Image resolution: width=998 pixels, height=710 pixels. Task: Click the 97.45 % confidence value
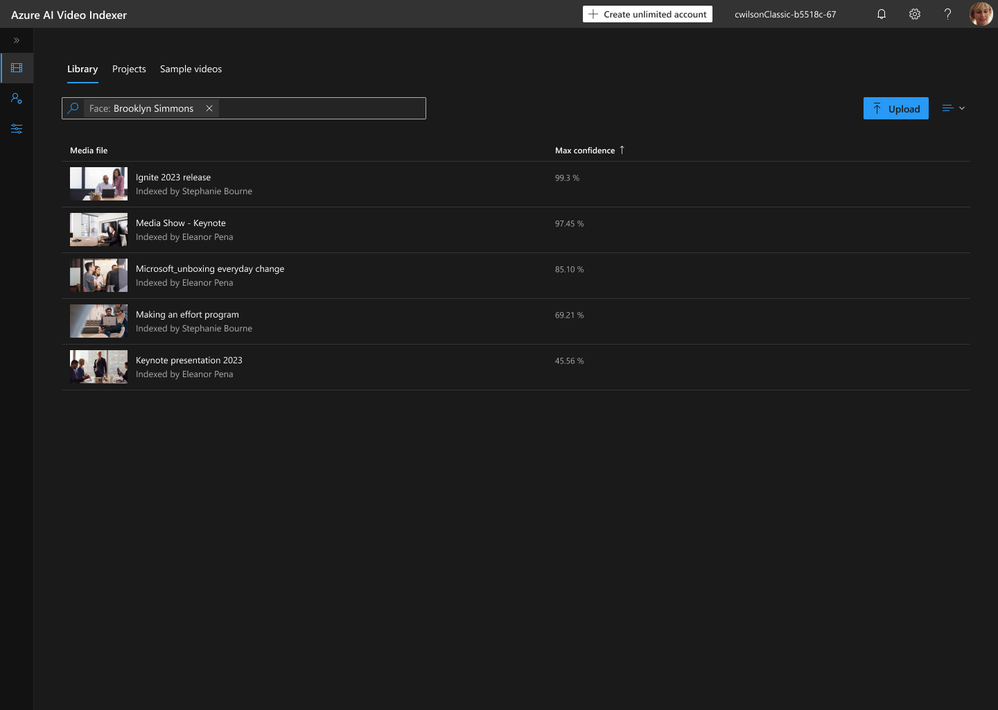[x=569, y=223]
